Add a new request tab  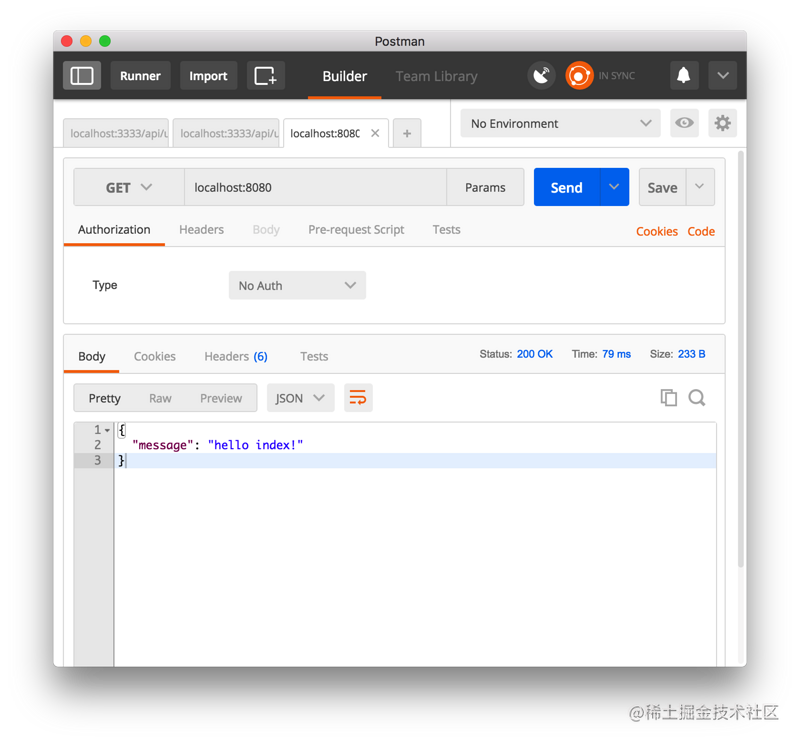407,134
